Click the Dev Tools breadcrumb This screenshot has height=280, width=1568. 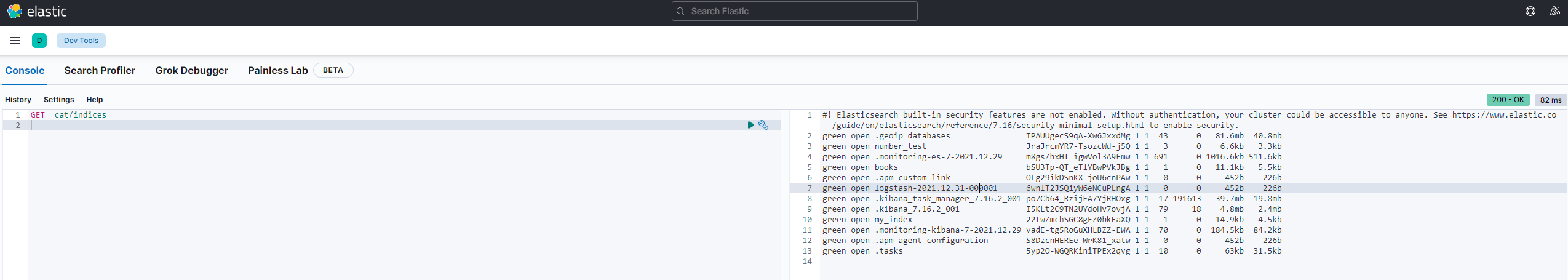[81, 41]
